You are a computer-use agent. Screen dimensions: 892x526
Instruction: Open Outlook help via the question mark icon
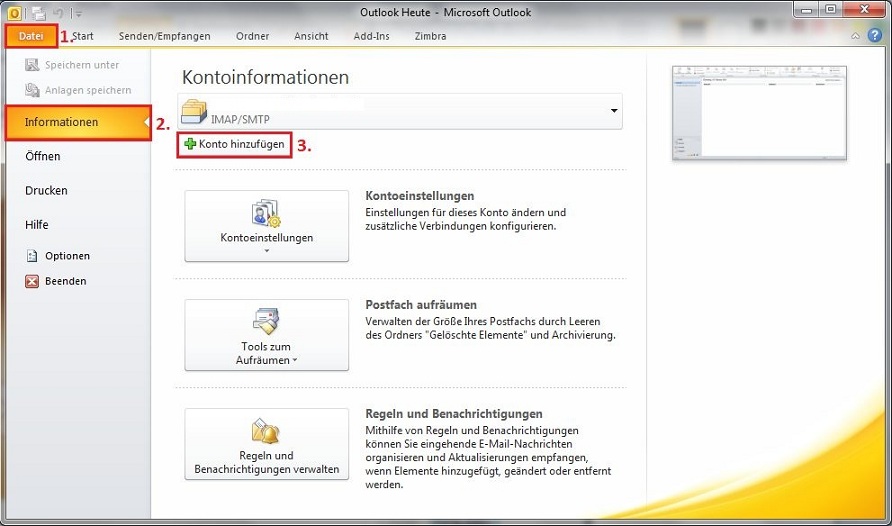click(x=874, y=35)
